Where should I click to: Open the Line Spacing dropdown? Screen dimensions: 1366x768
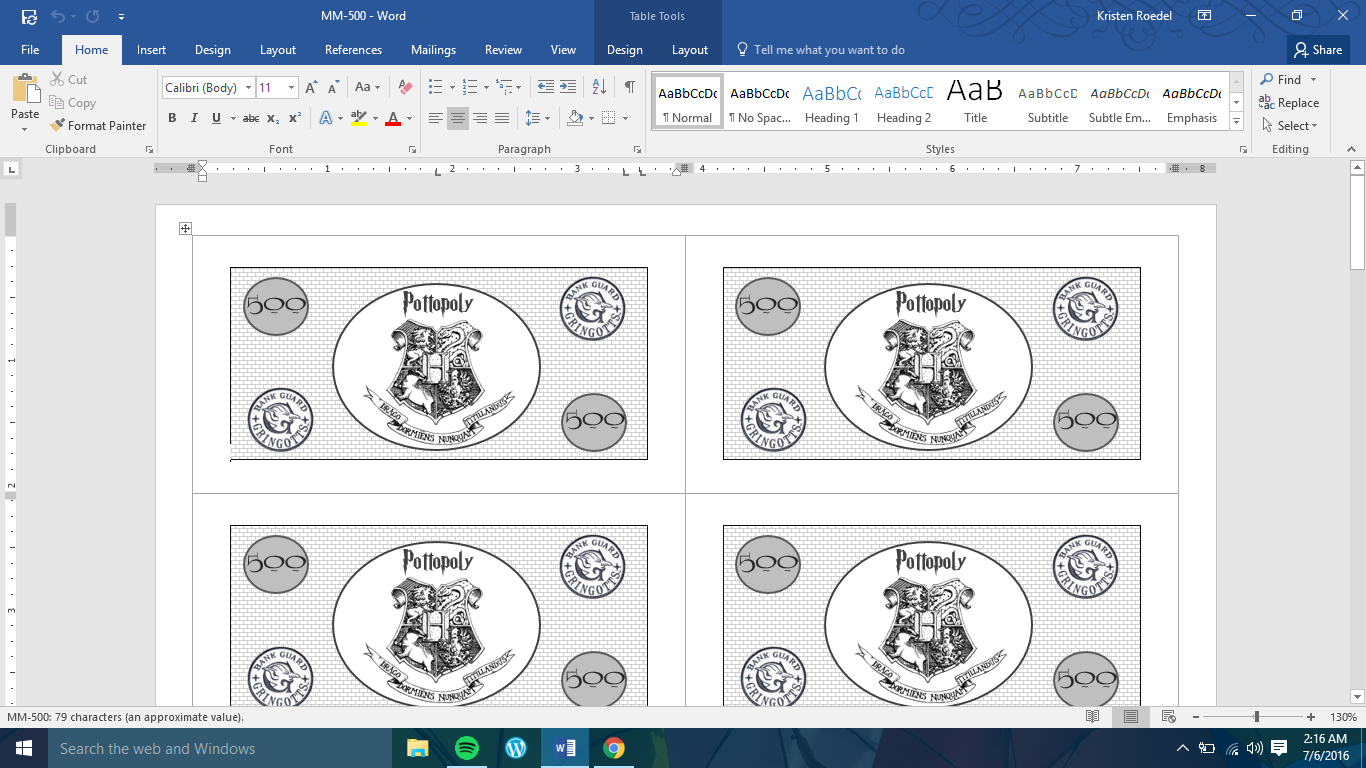[x=538, y=118]
